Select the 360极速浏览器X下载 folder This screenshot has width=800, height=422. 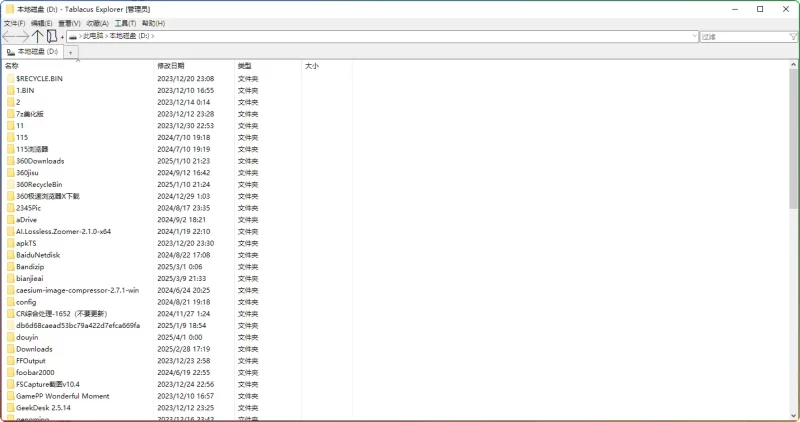pos(47,196)
